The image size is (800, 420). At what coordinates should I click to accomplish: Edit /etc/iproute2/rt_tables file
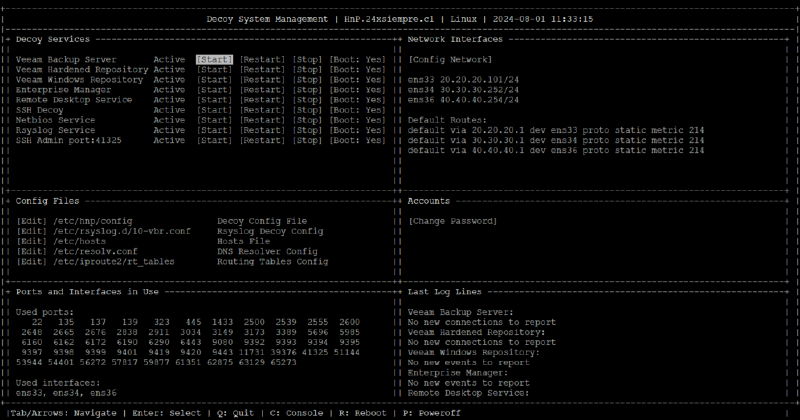[32, 262]
